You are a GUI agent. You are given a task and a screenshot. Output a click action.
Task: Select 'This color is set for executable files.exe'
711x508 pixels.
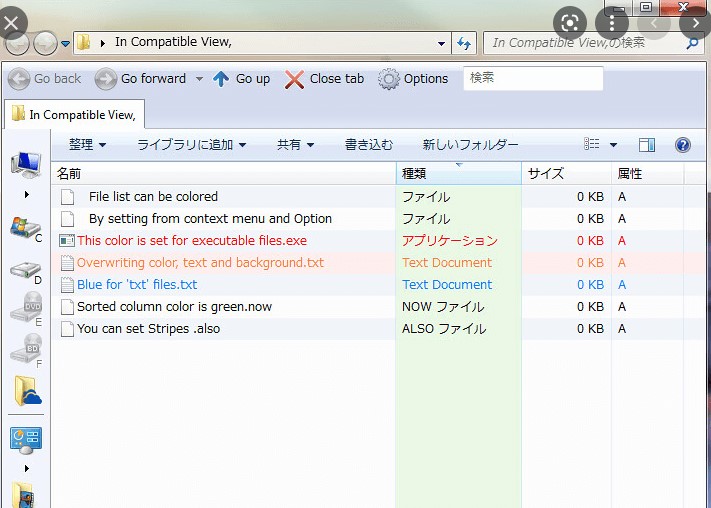tap(192, 240)
